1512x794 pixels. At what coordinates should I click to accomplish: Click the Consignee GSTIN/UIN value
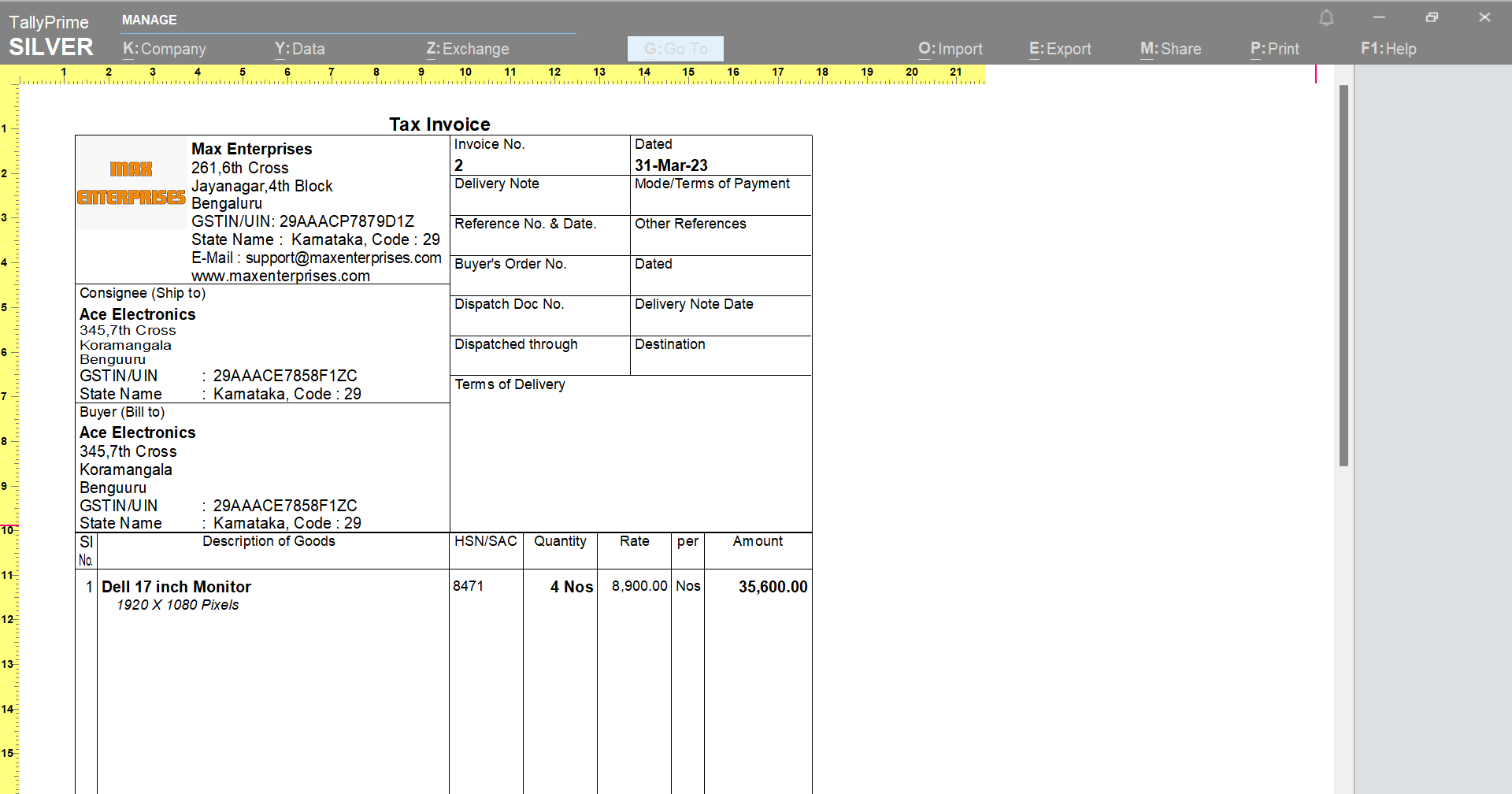point(284,376)
